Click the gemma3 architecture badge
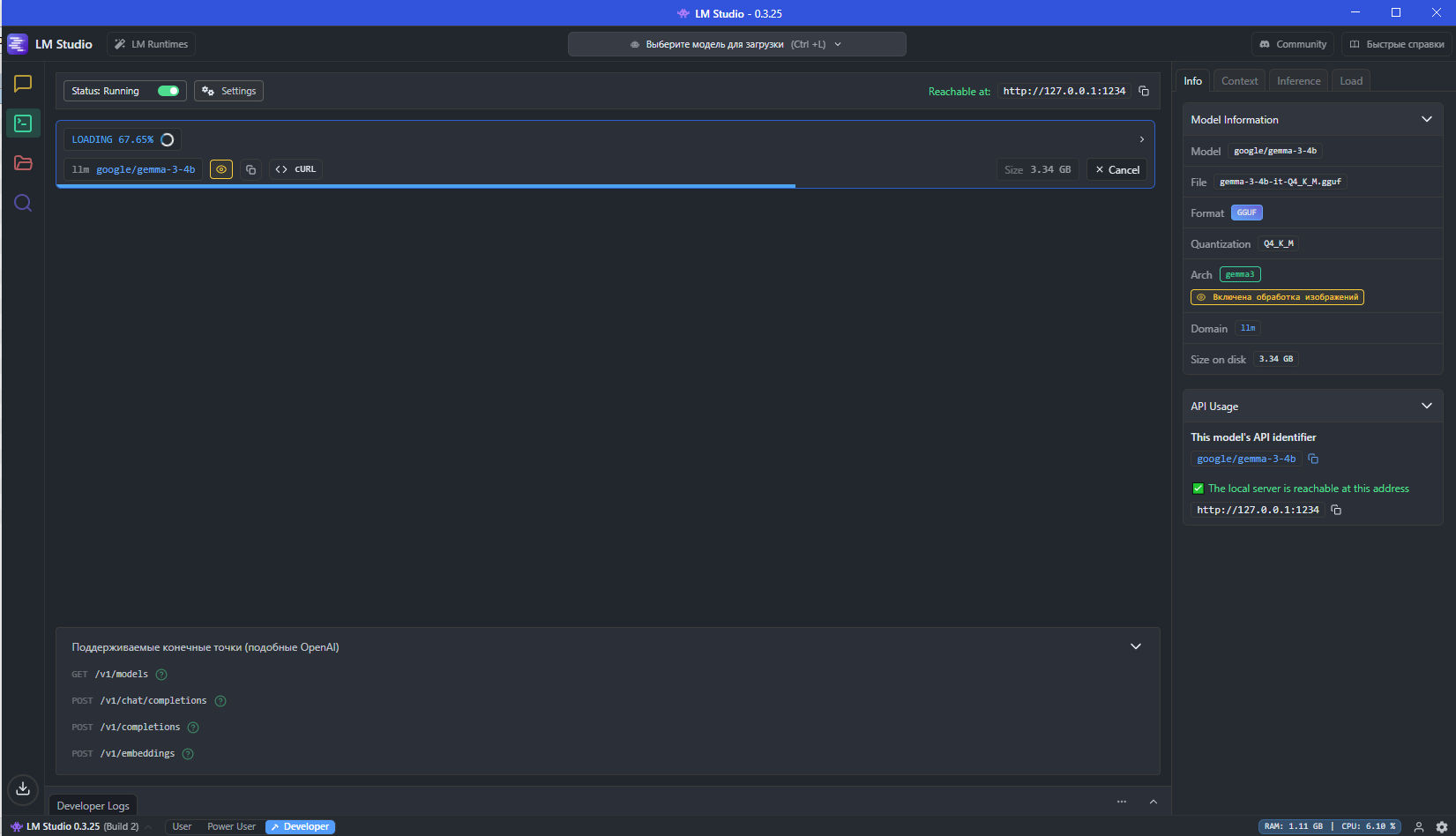 coord(1239,274)
